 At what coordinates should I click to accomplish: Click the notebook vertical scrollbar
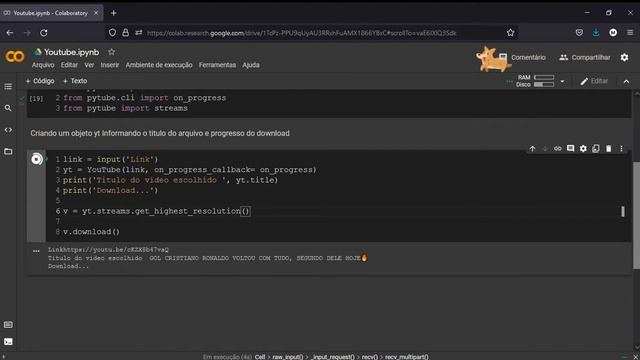[x=636, y=215]
